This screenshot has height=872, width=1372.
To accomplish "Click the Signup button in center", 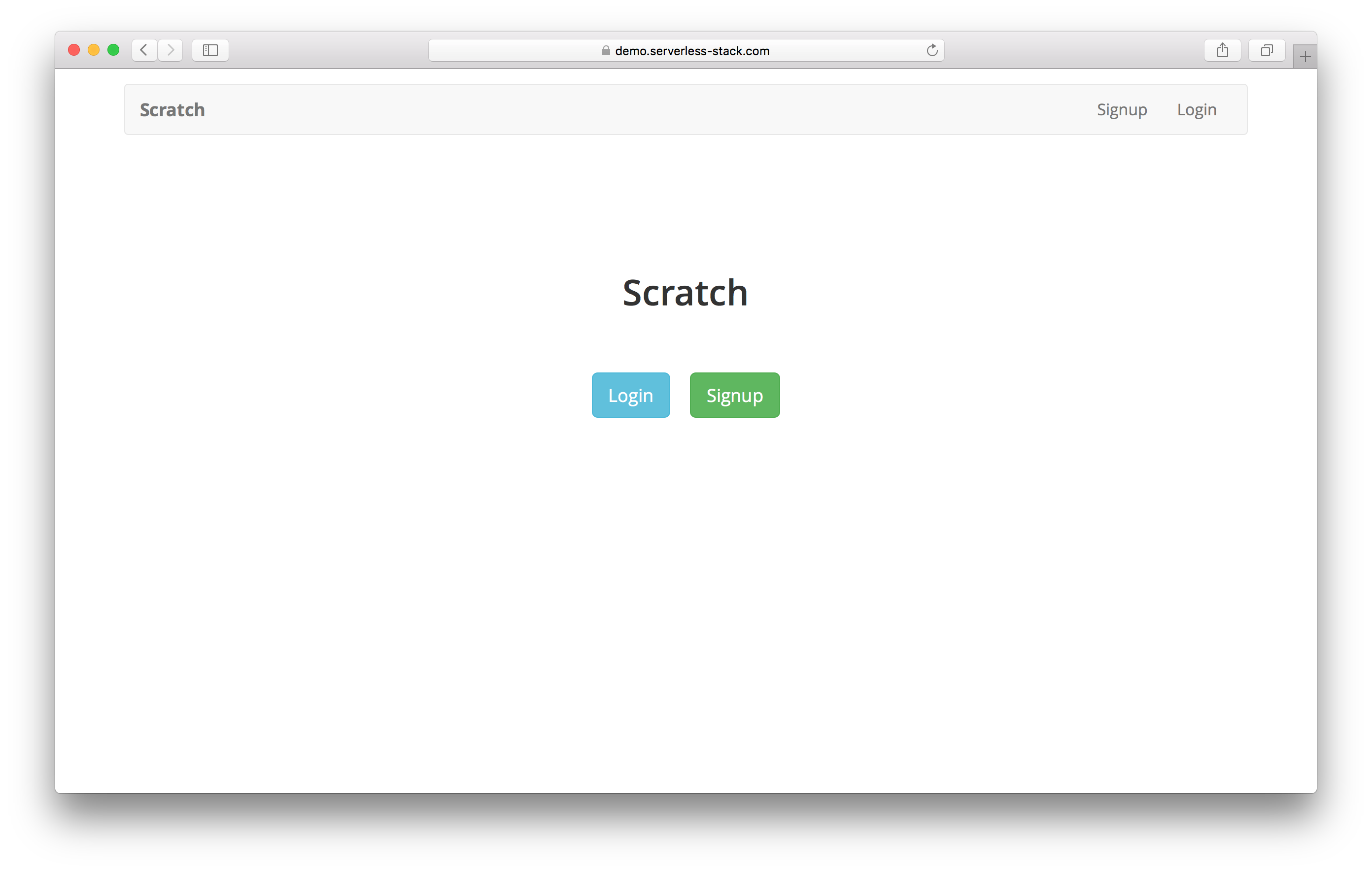I will 735,395.
